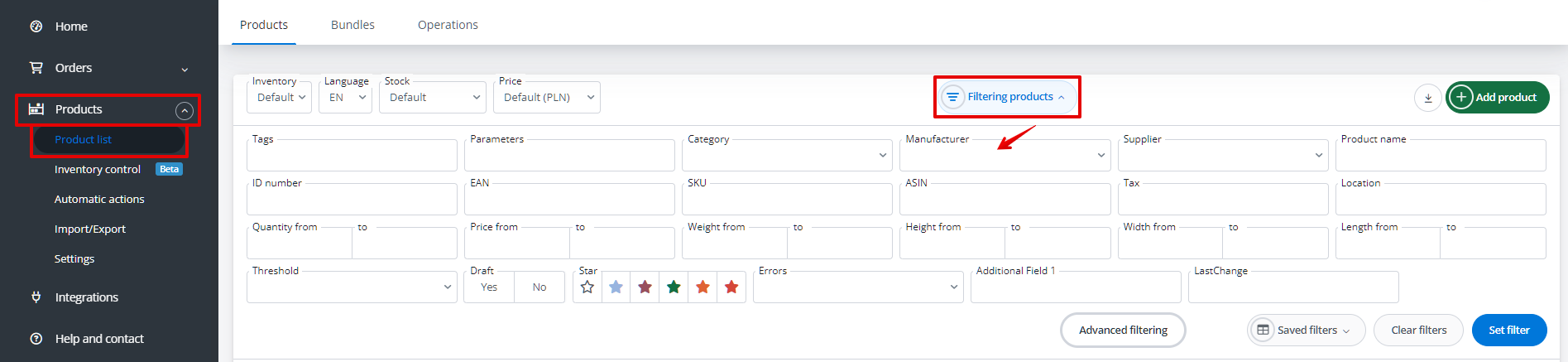This screenshot has height=362, width=1568.
Task: Click the Orders cart icon
Action: click(36, 68)
